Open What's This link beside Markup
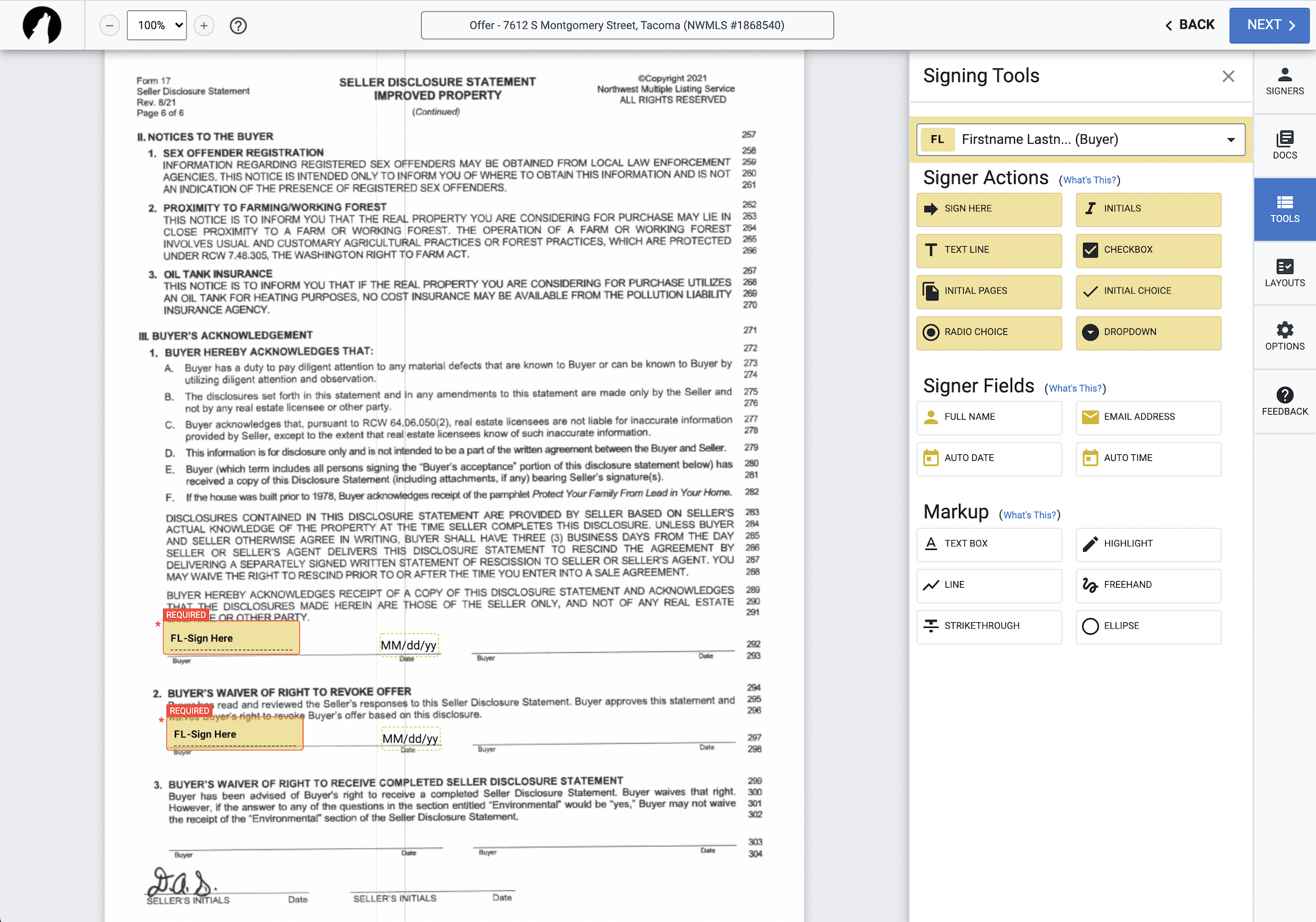Viewport: 1316px width, 922px height. (1029, 515)
